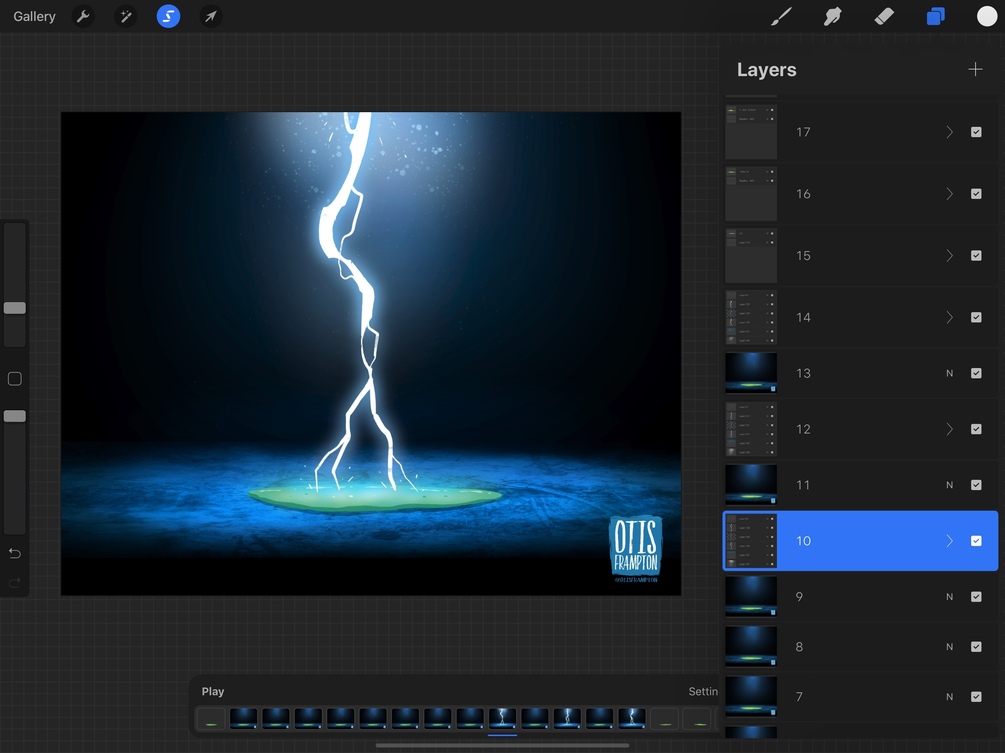
Task: Expand layer group 14 chevron
Action: coord(949,317)
